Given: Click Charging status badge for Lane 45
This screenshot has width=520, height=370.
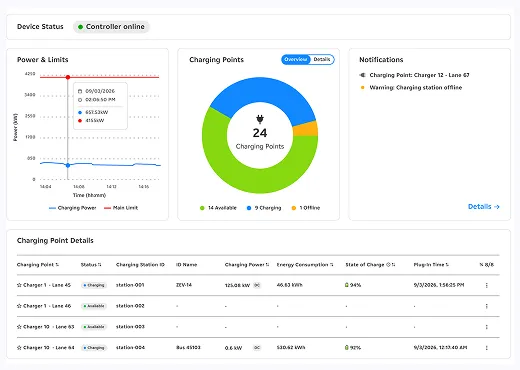Looking at the screenshot, I should click(94, 285).
